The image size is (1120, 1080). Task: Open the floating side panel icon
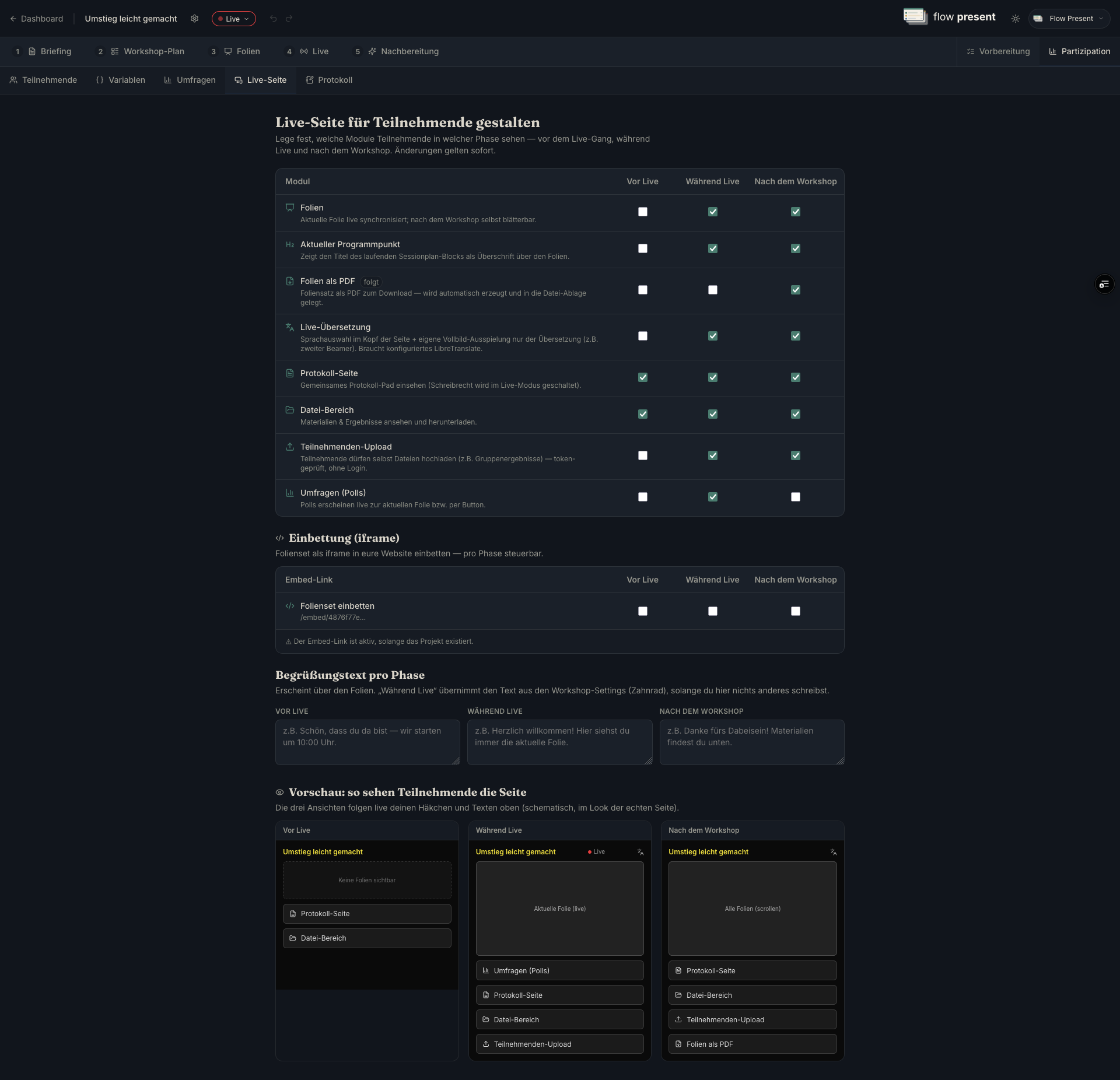tap(1104, 284)
